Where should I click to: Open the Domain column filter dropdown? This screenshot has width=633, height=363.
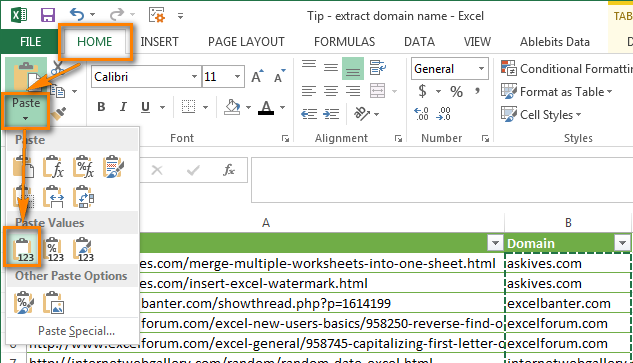[x=622, y=243]
